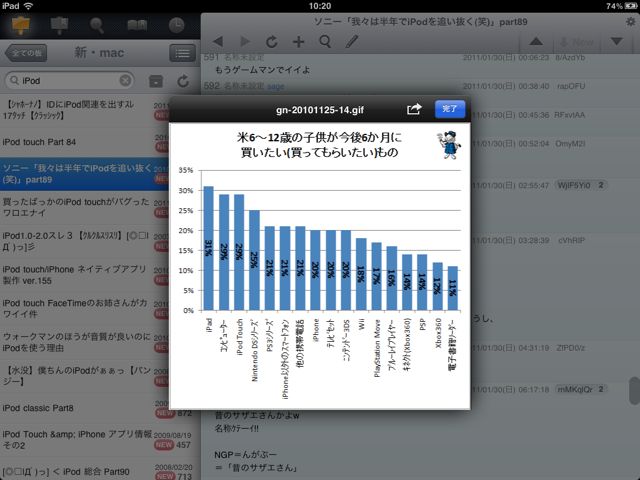Tap the forward arrow in thread toolbar
Screen dimensions: 640x480
tap(245, 42)
